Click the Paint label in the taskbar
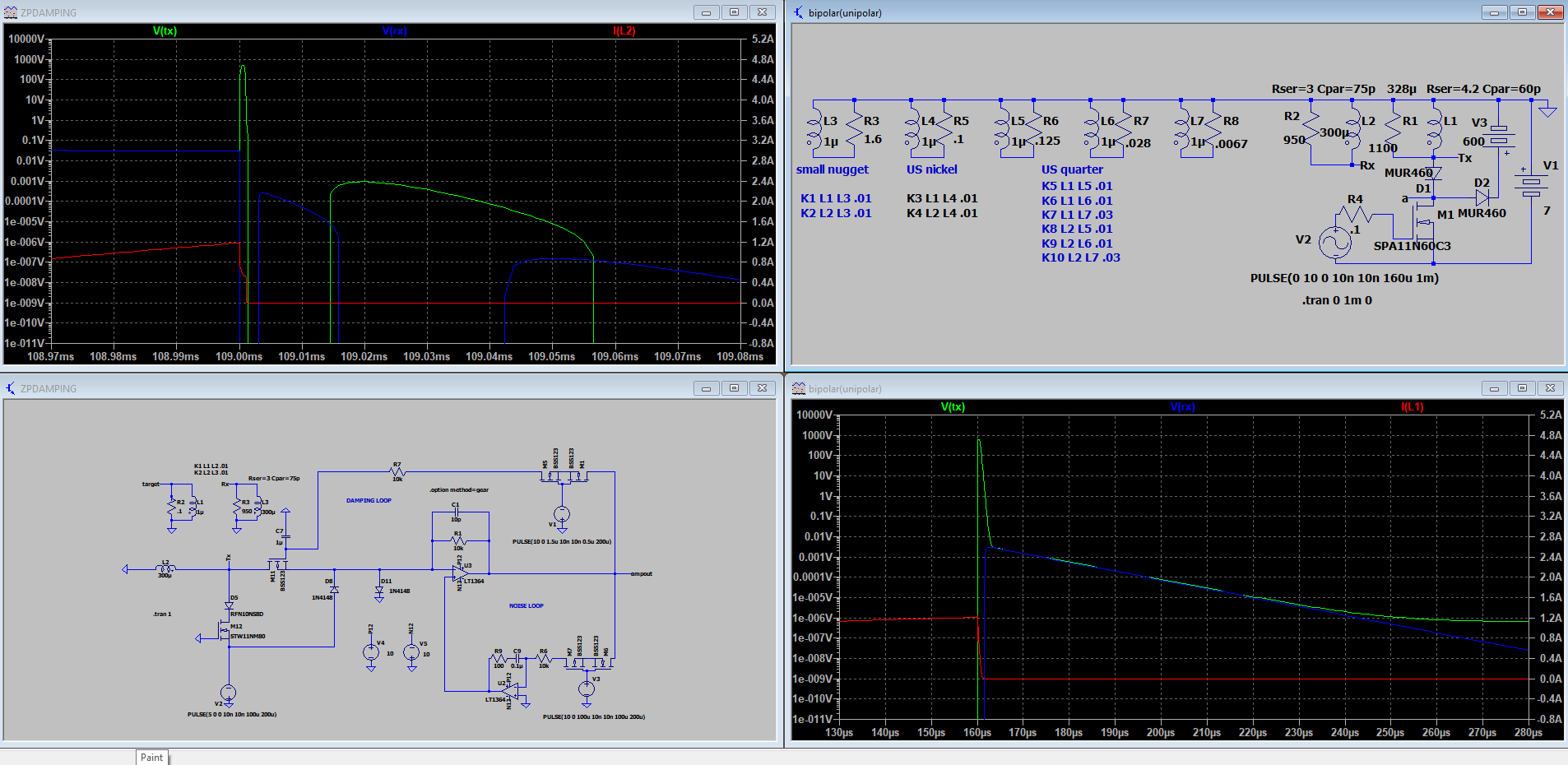Screen dimensions: 1568x765 (151, 758)
